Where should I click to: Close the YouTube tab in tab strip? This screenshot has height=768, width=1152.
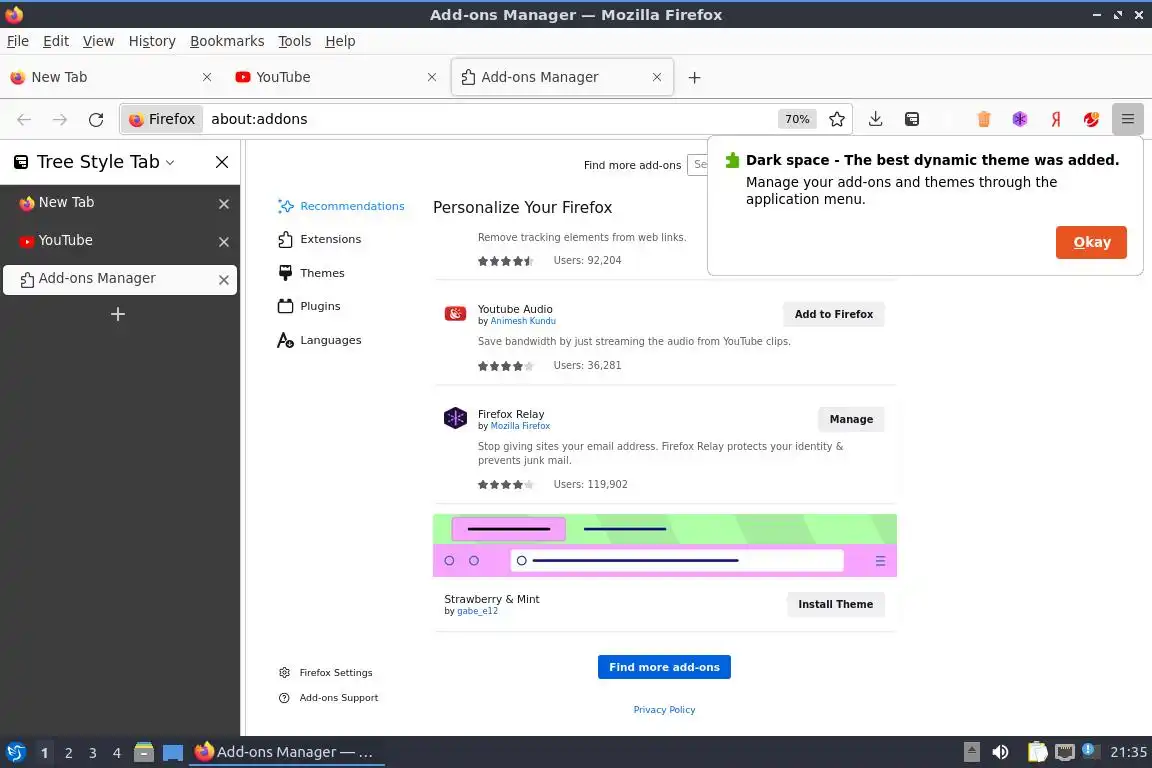[x=432, y=77]
